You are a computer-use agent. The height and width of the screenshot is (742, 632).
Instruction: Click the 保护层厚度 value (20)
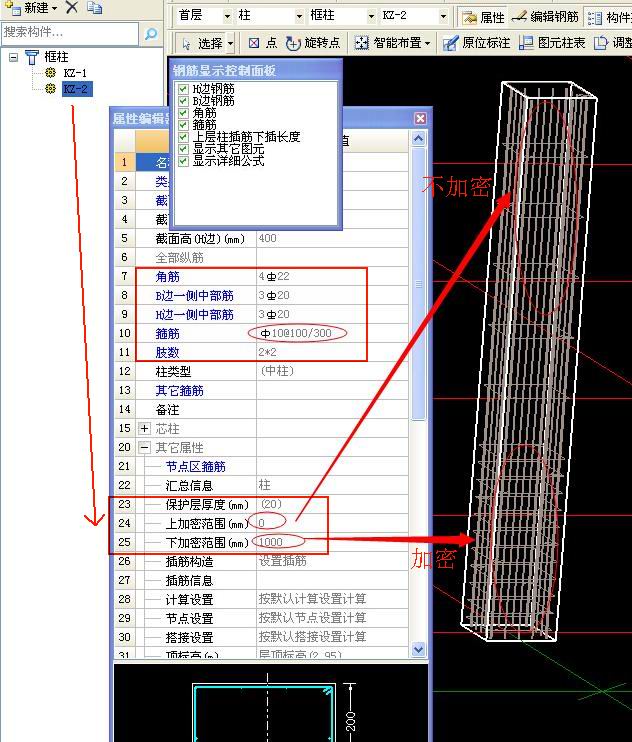(x=271, y=504)
